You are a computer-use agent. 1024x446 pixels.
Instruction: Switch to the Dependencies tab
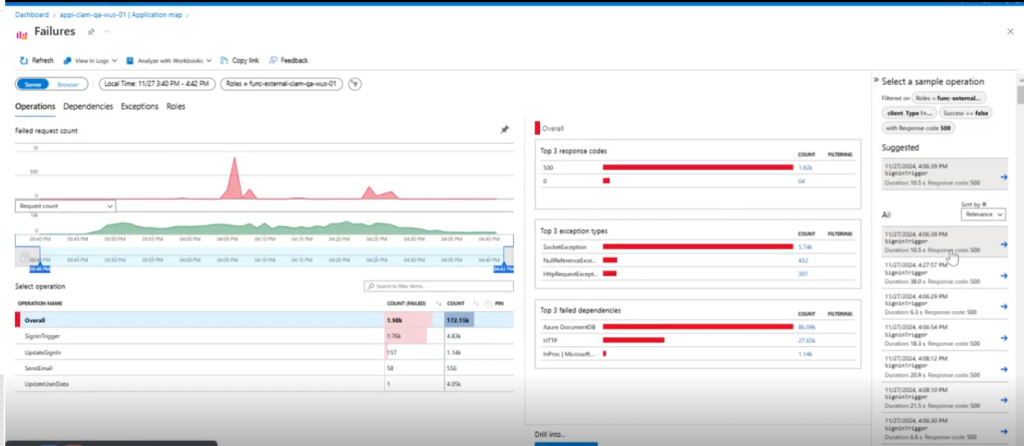pyautogui.click(x=88, y=106)
